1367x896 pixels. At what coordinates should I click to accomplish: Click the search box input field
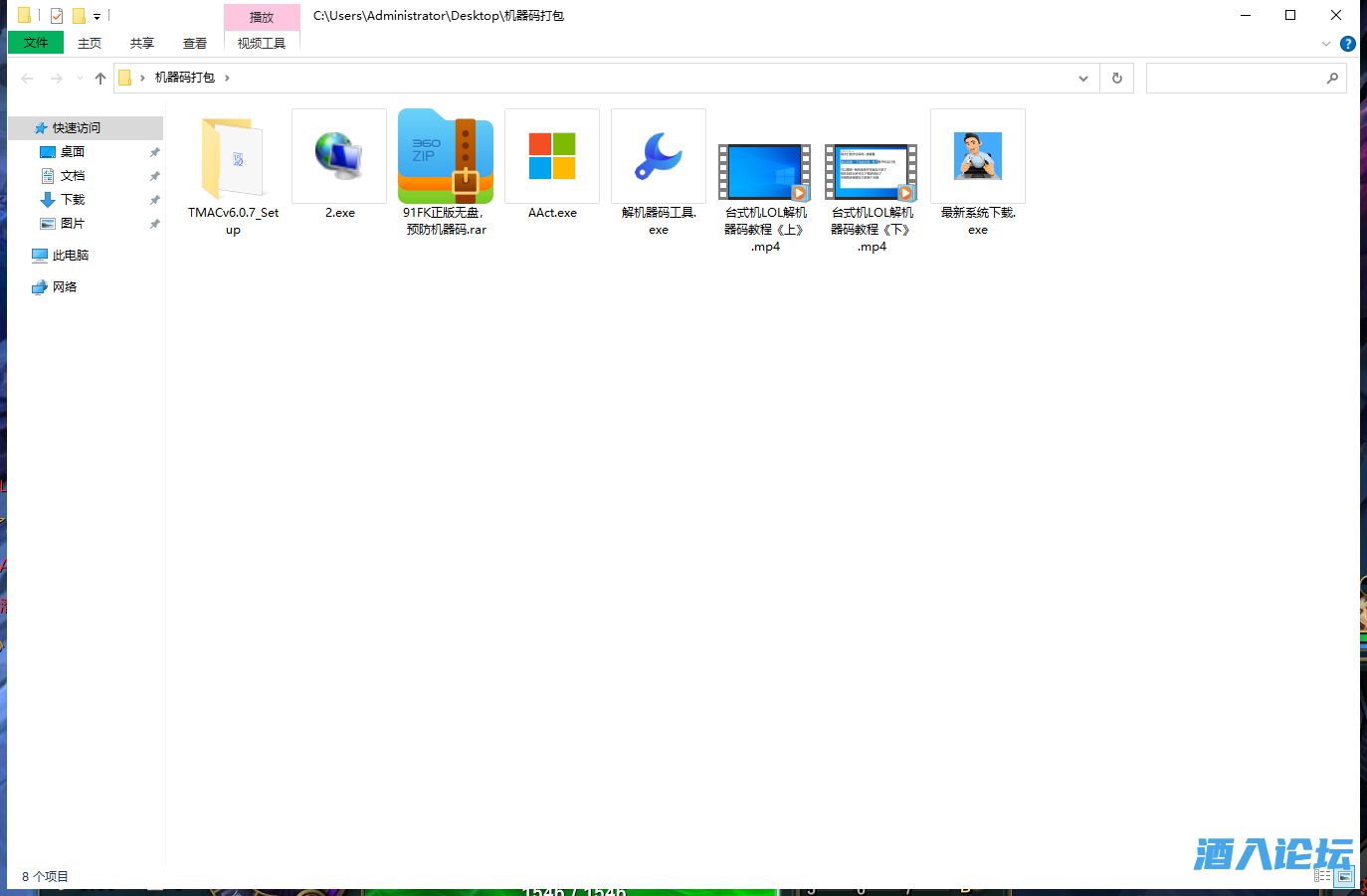1234,78
